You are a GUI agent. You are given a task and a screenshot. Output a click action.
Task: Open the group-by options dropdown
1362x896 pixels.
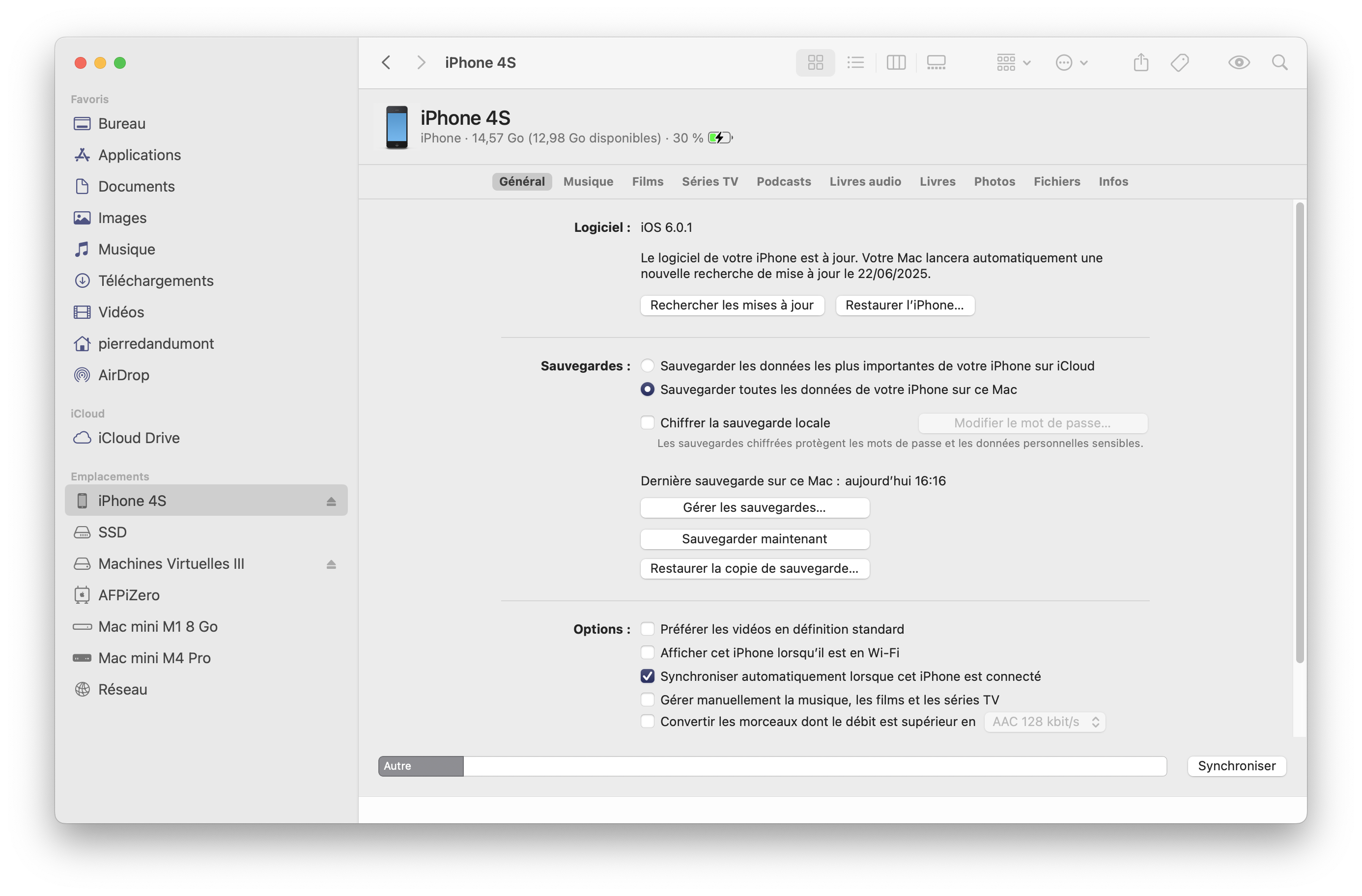coord(1014,62)
